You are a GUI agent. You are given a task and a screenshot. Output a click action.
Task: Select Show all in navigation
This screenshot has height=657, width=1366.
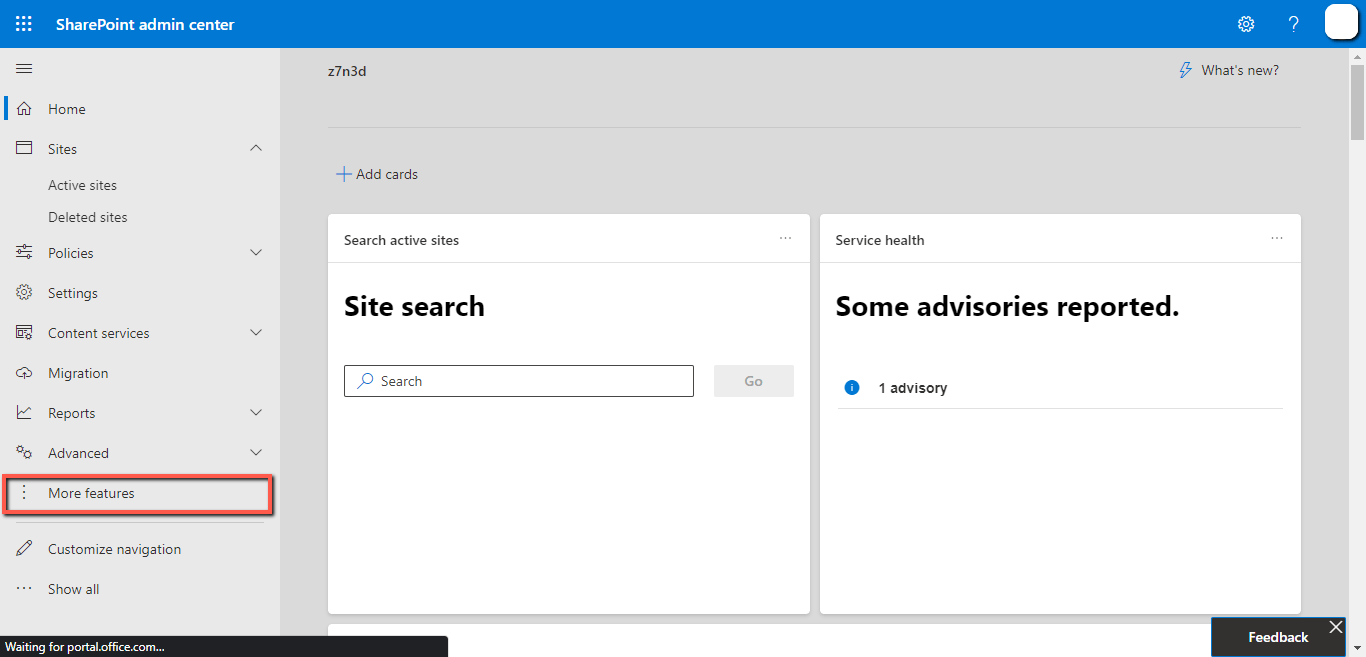[x=140, y=589]
